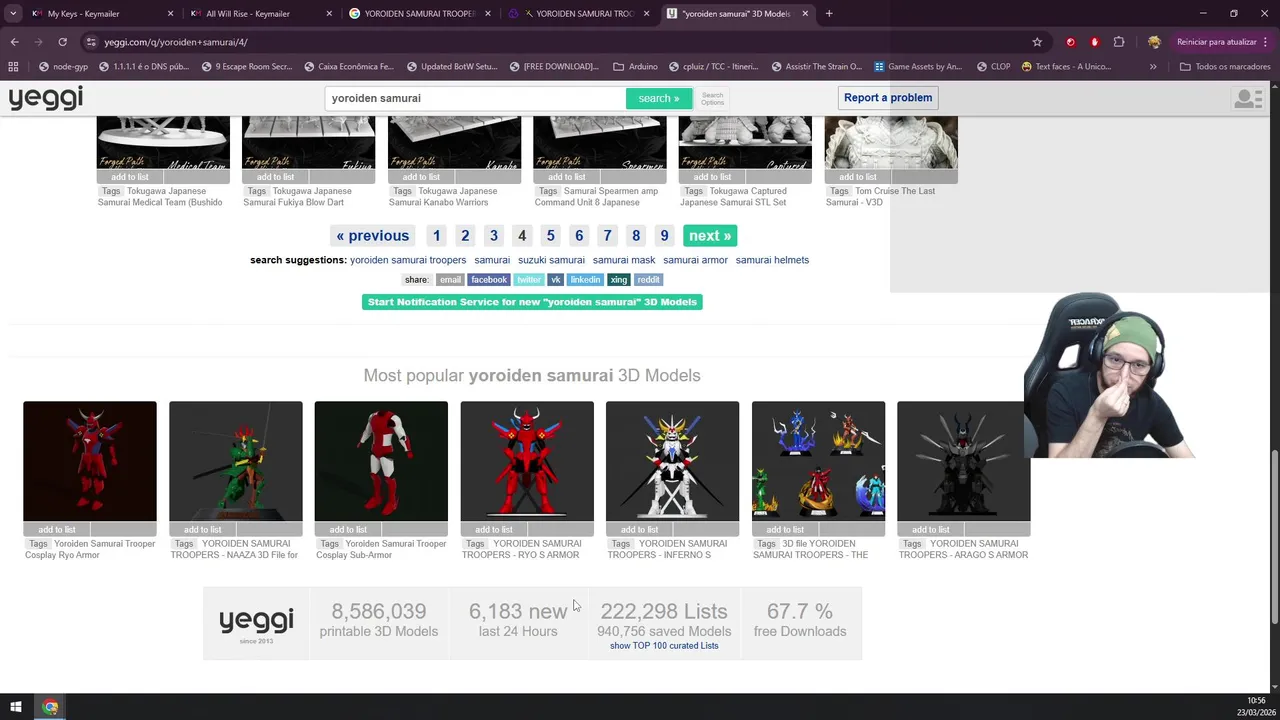Viewport: 1280px width, 720px height.
Task: Add Cosplay Ryo Armor to list
Action: [x=57, y=529]
